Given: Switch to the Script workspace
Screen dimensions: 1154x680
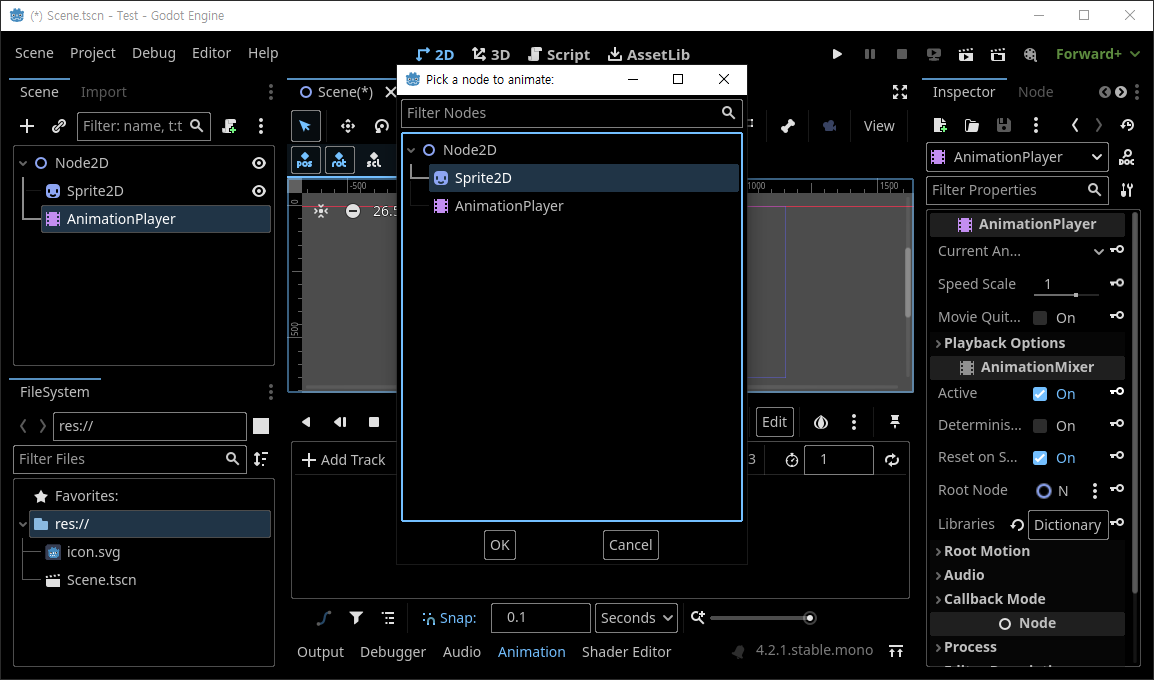Looking at the screenshot, I should pos(559,54).
